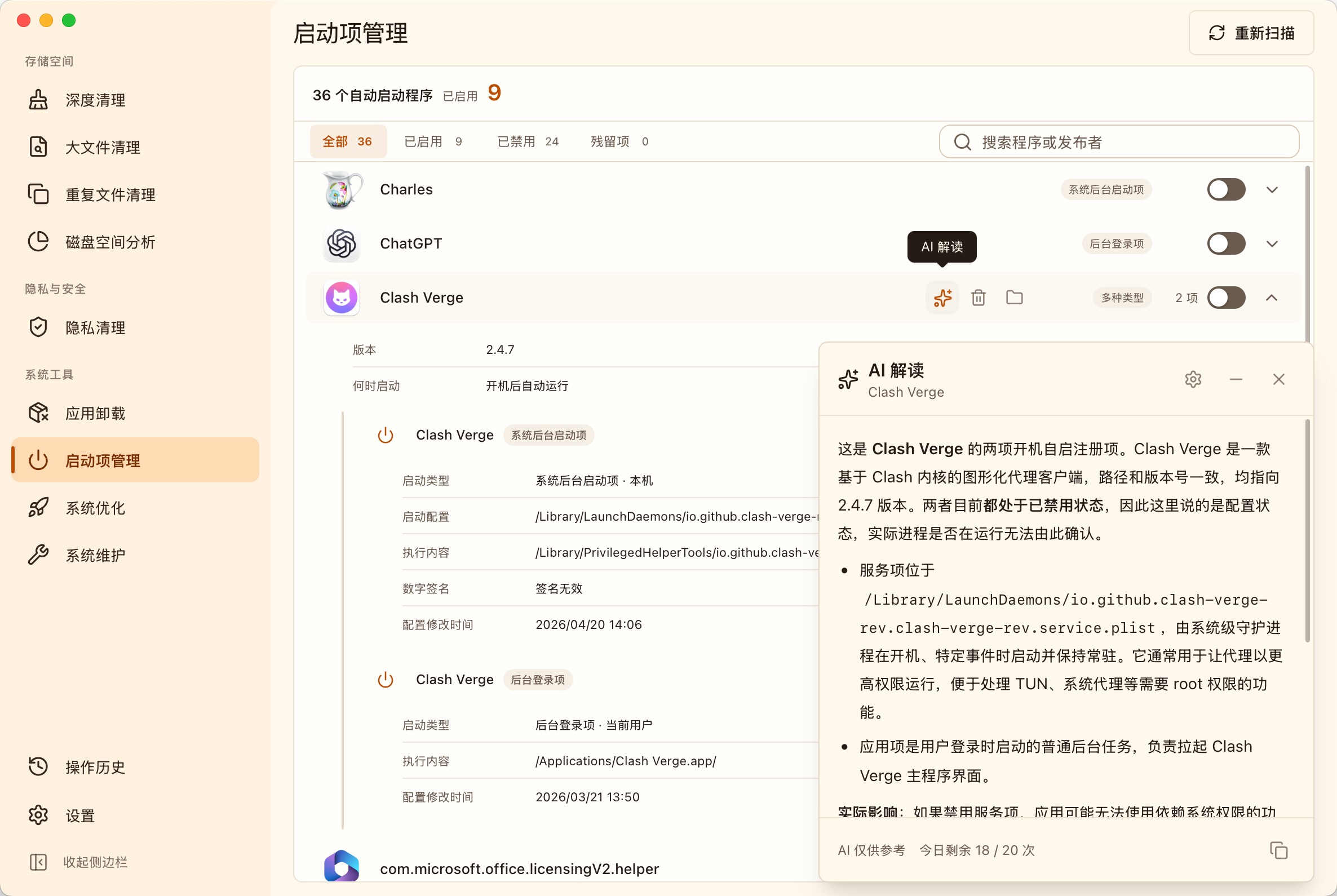
Task: Collapse the Clash Verge row chevron
Action: click(1272, 298)
